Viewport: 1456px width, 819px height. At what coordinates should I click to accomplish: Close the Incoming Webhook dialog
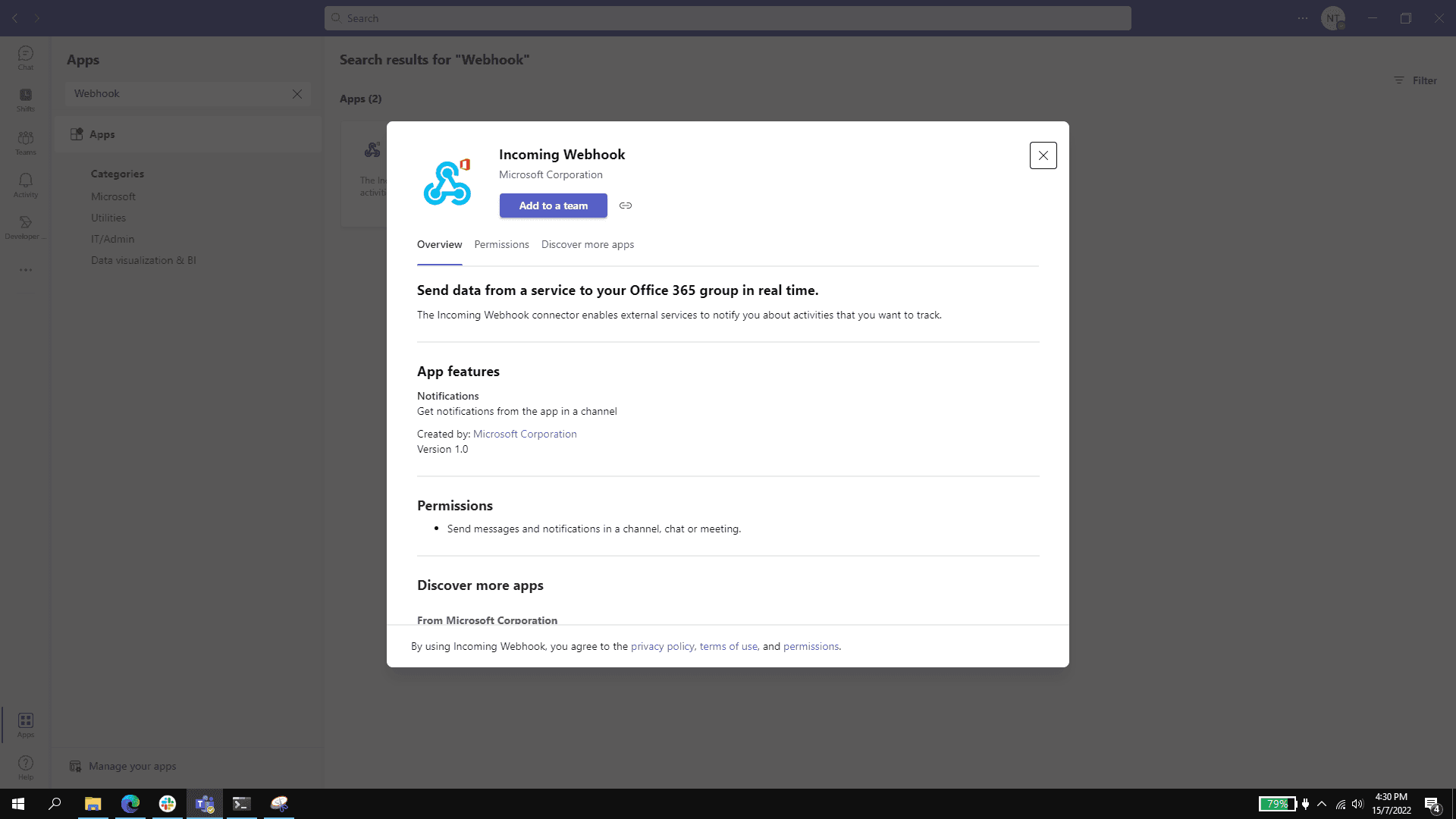point(1043,155)
